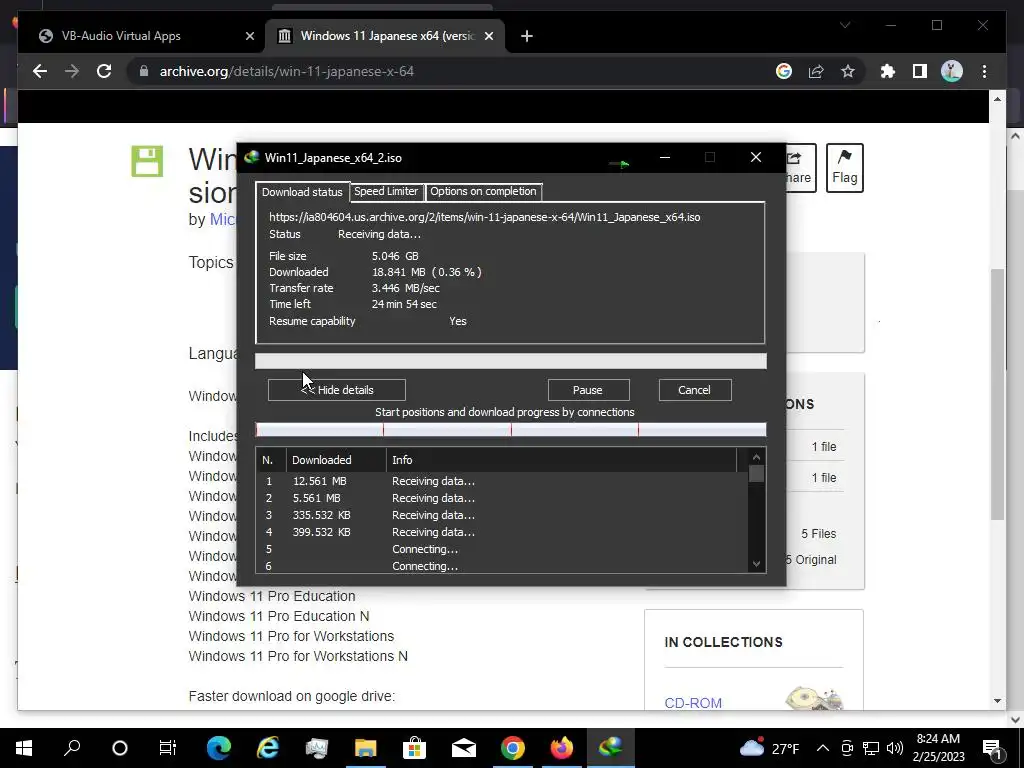Flag this archive item

844,167
